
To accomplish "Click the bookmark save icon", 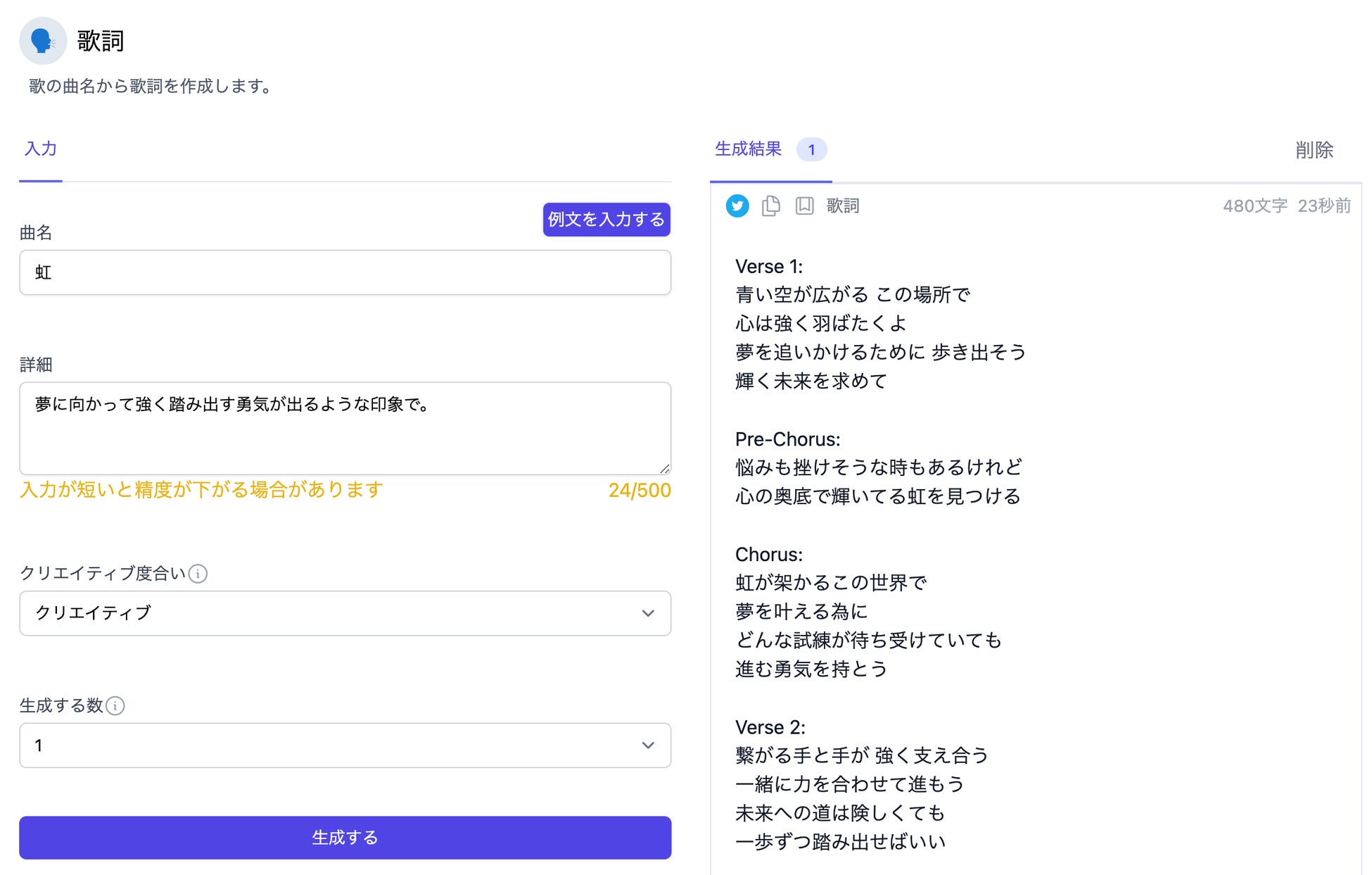I will click(x=804, y=206).
